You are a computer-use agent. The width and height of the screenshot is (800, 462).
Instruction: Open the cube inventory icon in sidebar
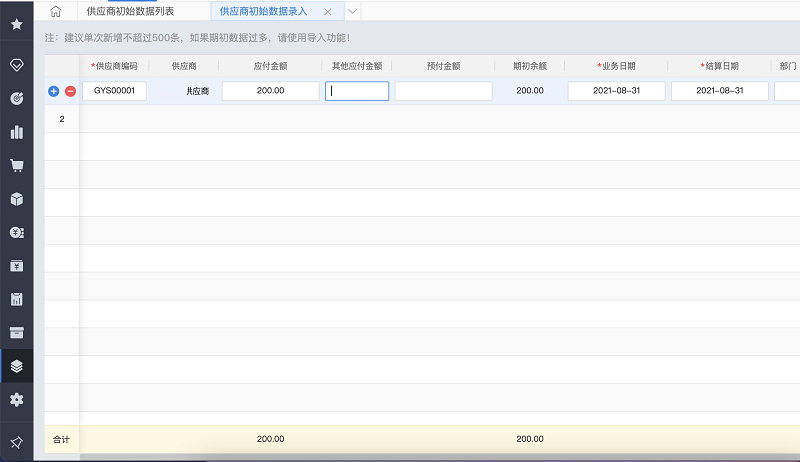coord(16,198)
